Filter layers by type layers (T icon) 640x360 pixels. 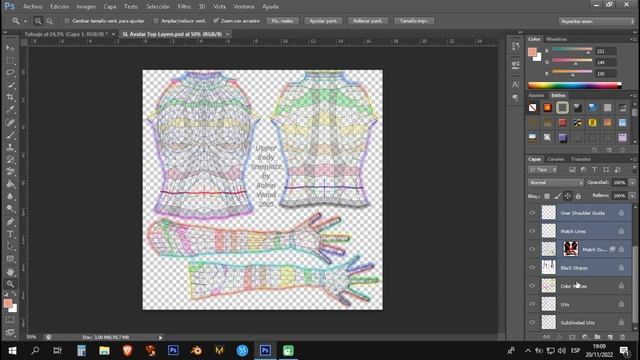click(x=595, y=169)
